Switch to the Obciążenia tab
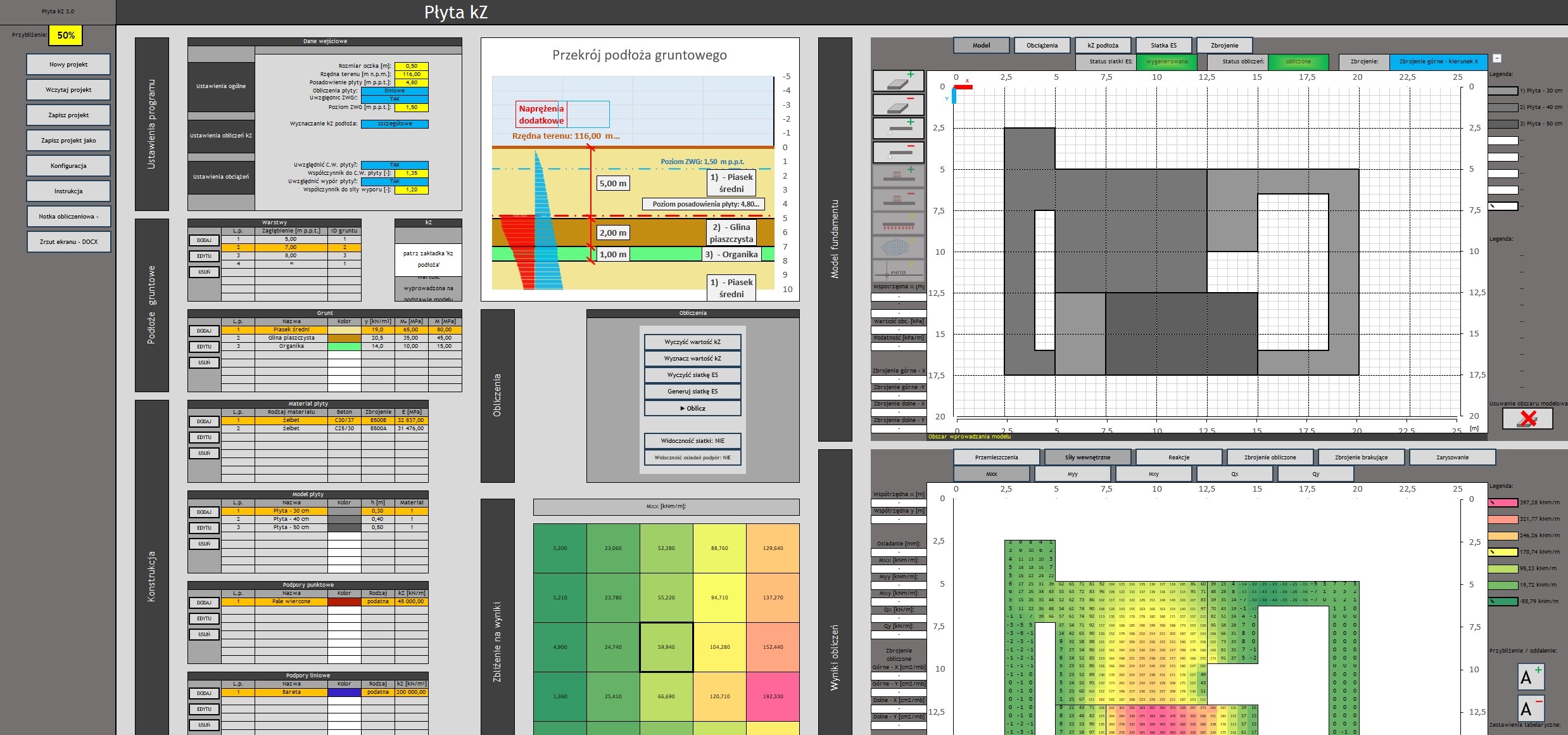The width and height of the screenshot is (1568, 735). click(x=1042, y=46)
